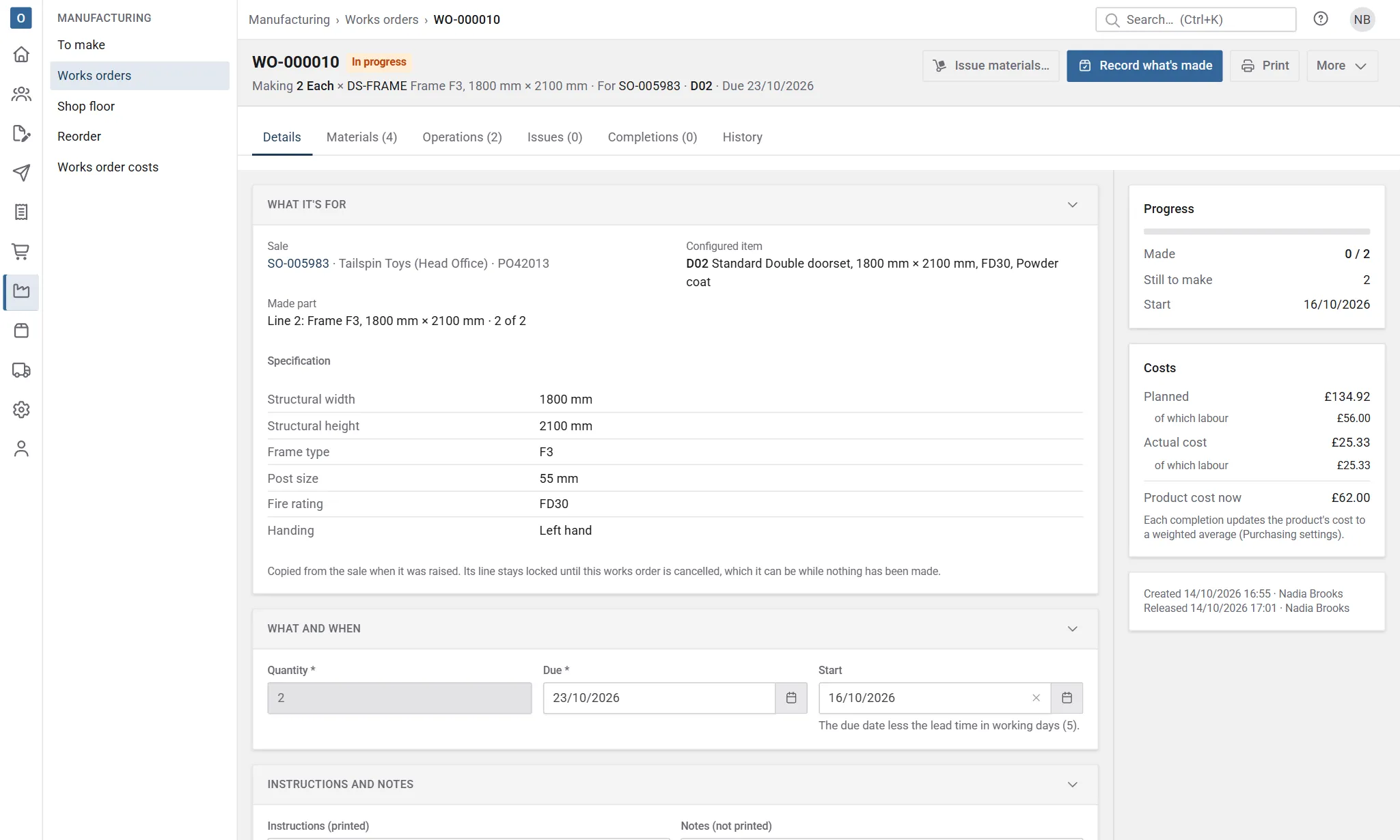Screen dimensions: 1400x840
Task: Switch to the Issues (0) tab
Action: coord(555,137)
